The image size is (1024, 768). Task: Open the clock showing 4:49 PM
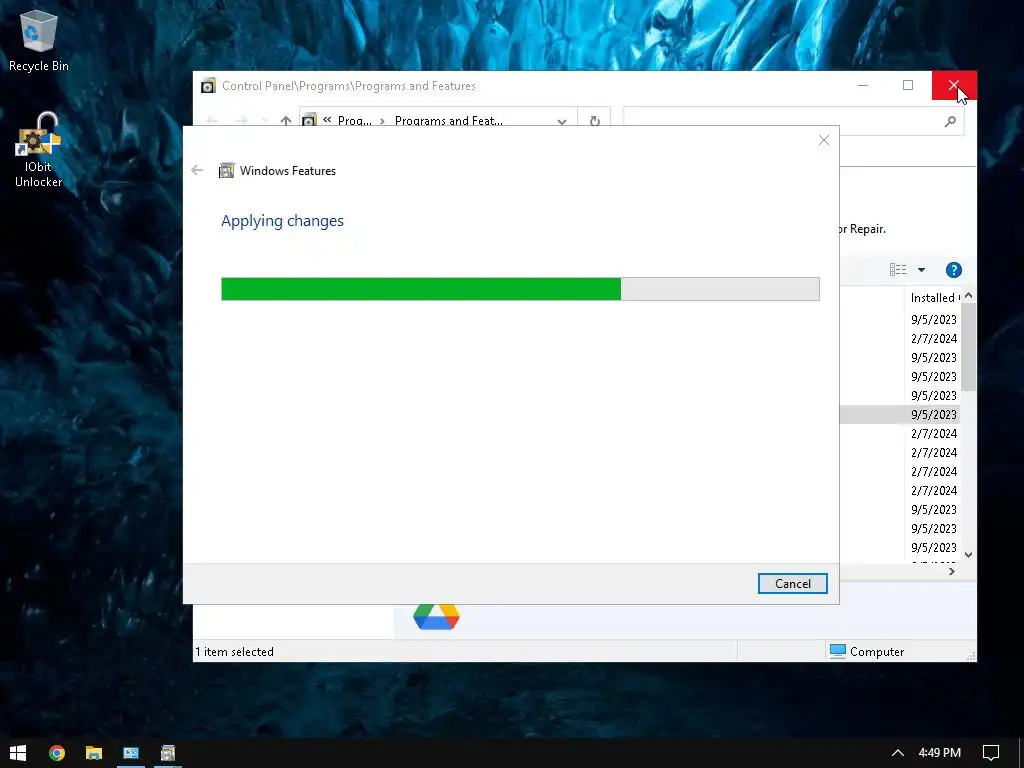click(940, 753)
